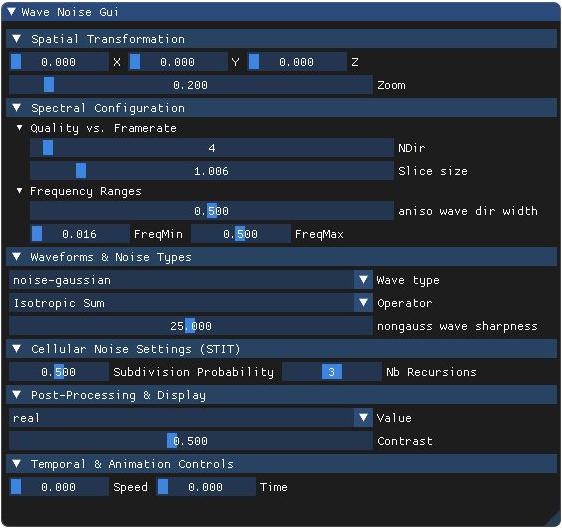Collapse Waveforms & Noise Types header arrow
The height and width of the screenshot is (528, 562).
[16, 257]
